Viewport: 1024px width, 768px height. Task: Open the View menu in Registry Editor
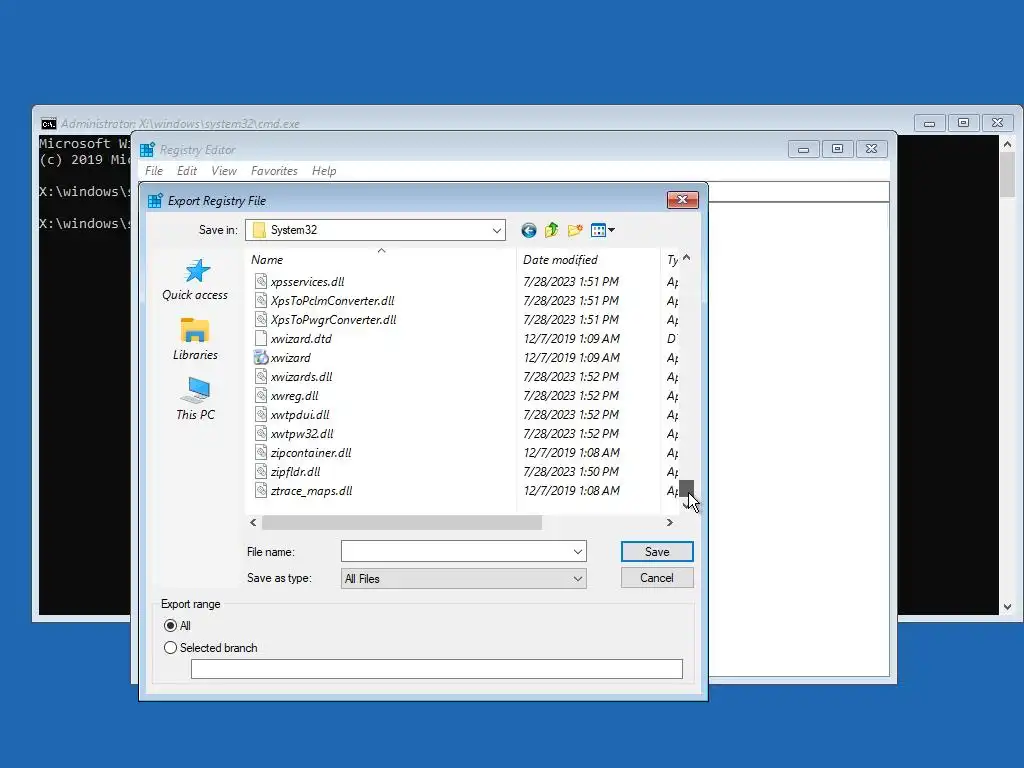224,170
